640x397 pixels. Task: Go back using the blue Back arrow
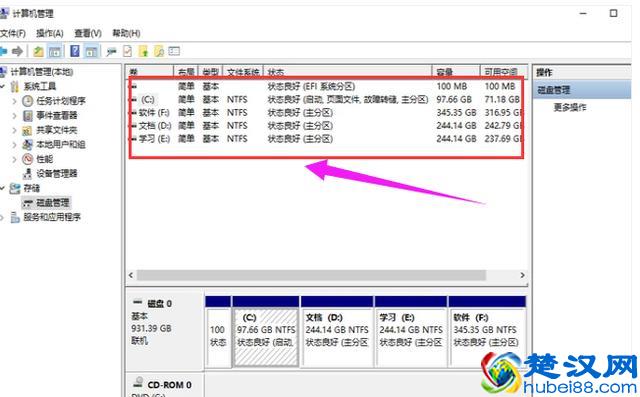tap(3, 51)
